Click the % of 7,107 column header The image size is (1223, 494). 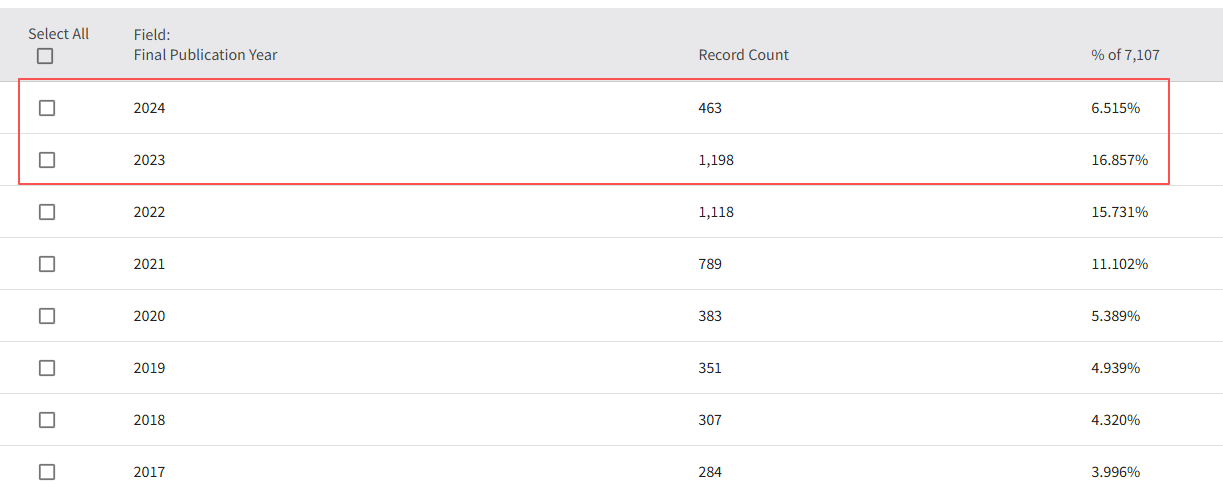(x=1125, y=55)
